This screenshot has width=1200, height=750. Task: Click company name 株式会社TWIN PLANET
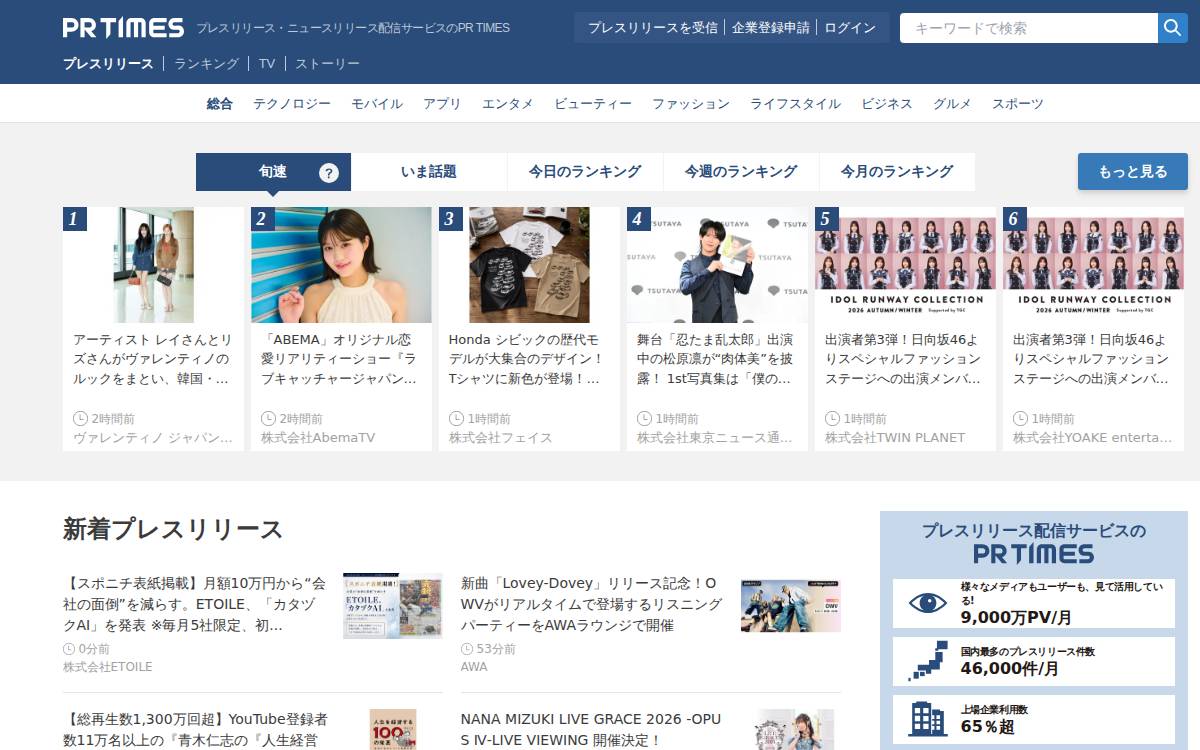click(895, 438)
